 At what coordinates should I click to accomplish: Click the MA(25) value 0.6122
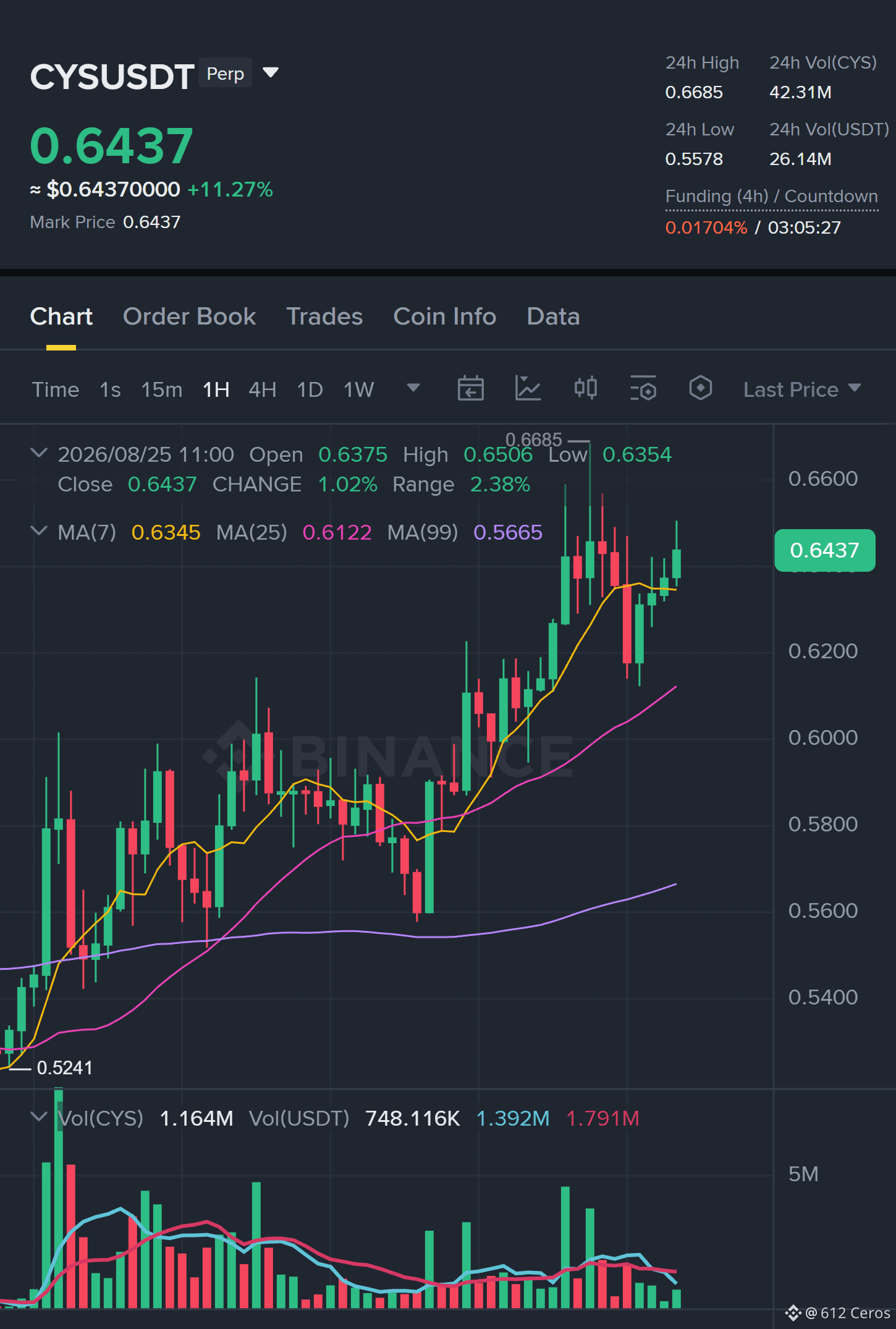(337, 532)
